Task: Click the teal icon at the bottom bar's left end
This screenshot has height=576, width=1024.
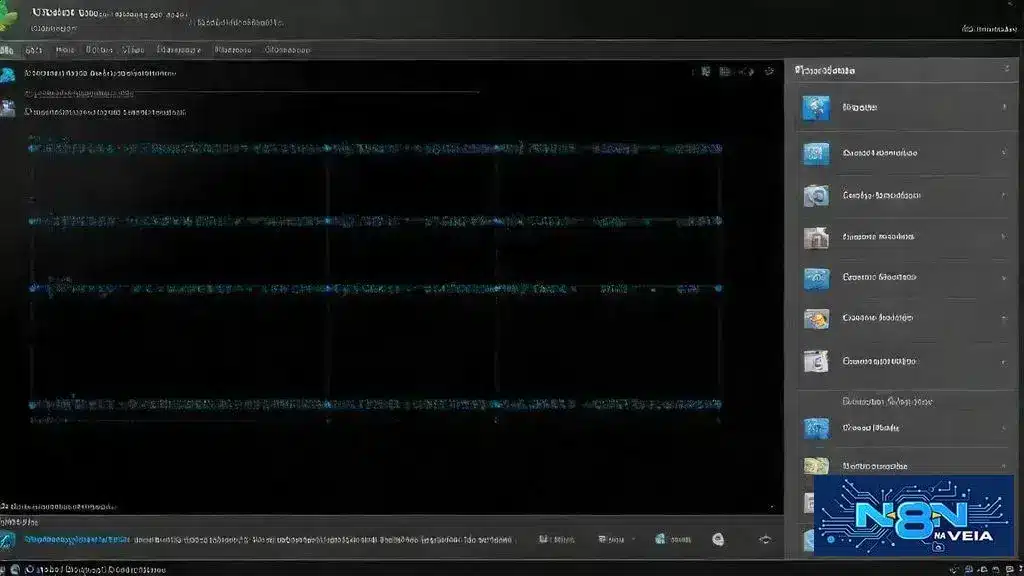Action: 8,540
